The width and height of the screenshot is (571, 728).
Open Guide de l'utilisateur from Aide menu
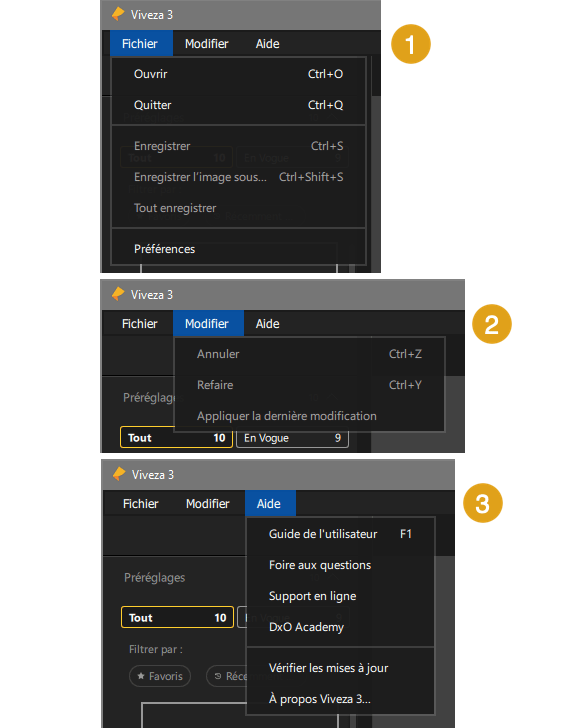[340, 534]
